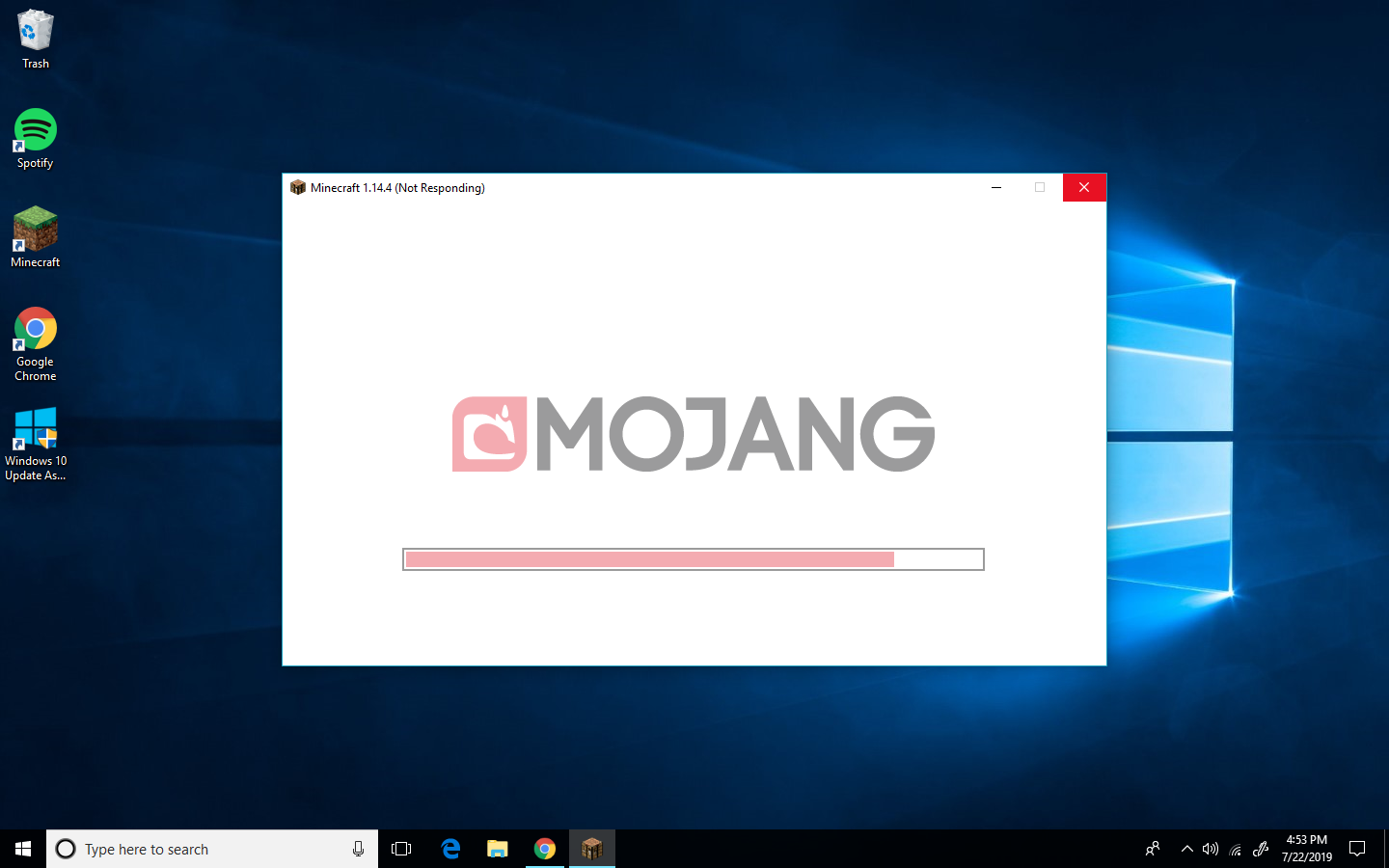Open the People icon in the system tray
The width and height of the screenshot is (1389, 868).
point(1153,849)
